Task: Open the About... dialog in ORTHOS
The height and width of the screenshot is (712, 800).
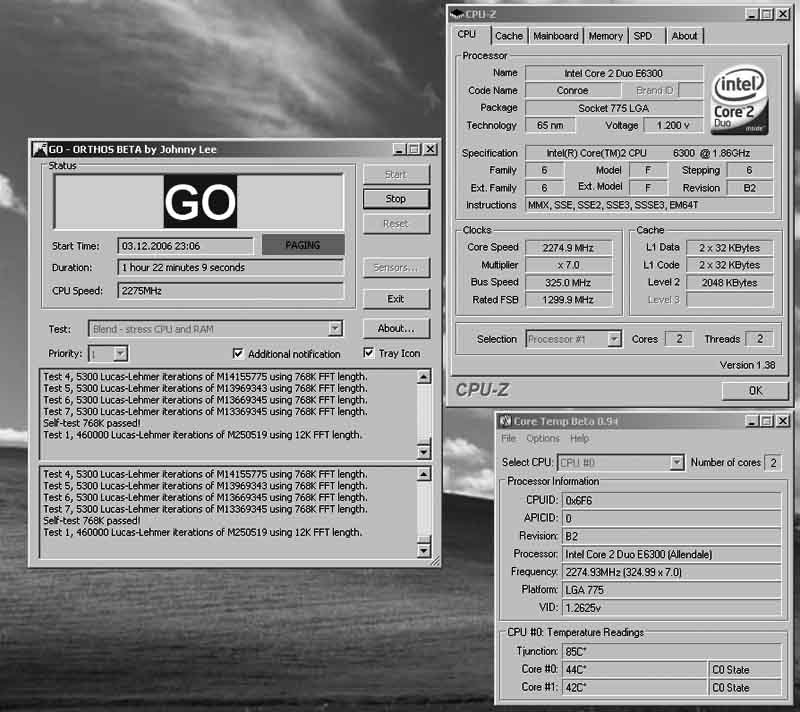Action: (396, 328)
